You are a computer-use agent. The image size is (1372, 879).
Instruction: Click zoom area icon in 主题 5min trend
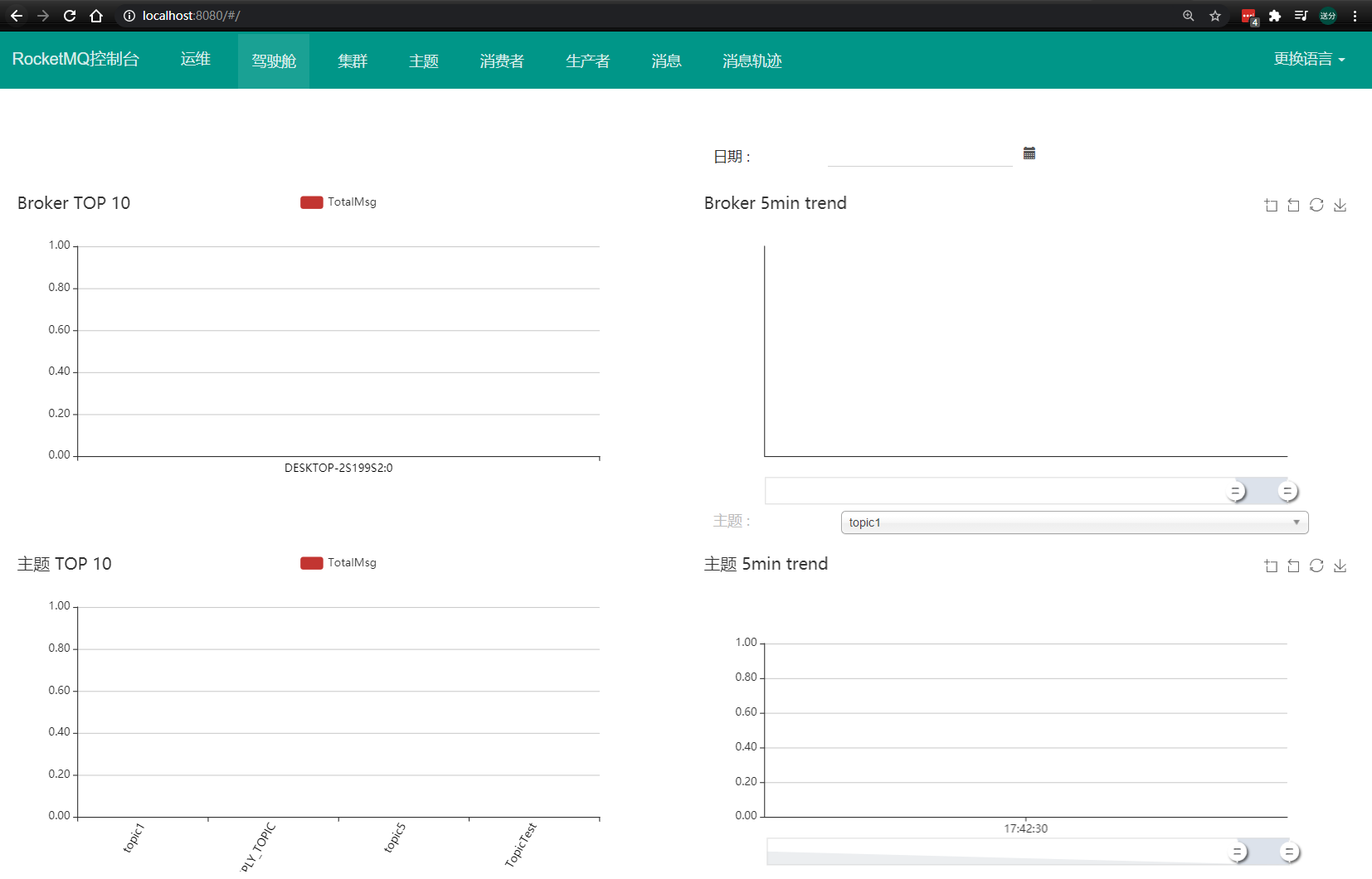[x=1271, y=566]
